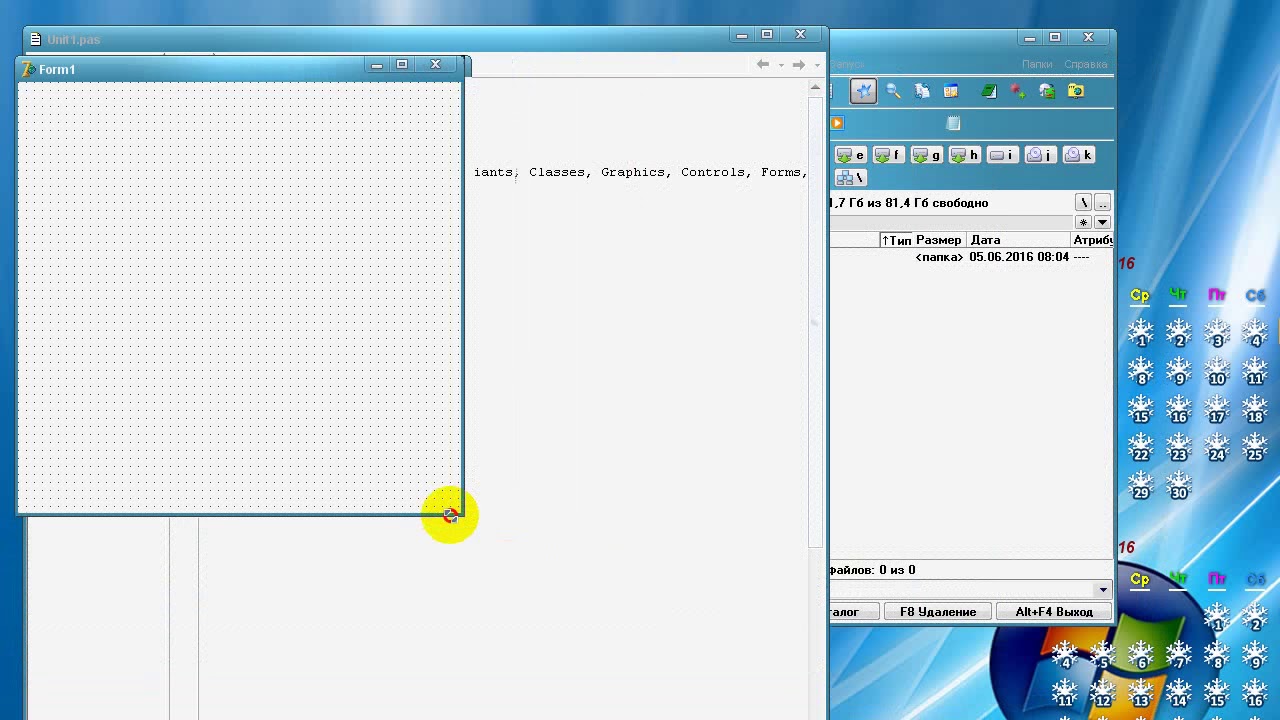Click the 'файлов: 0 из 0' status text
This screenshot has height=720, width=1280.
tap(872, 570)
